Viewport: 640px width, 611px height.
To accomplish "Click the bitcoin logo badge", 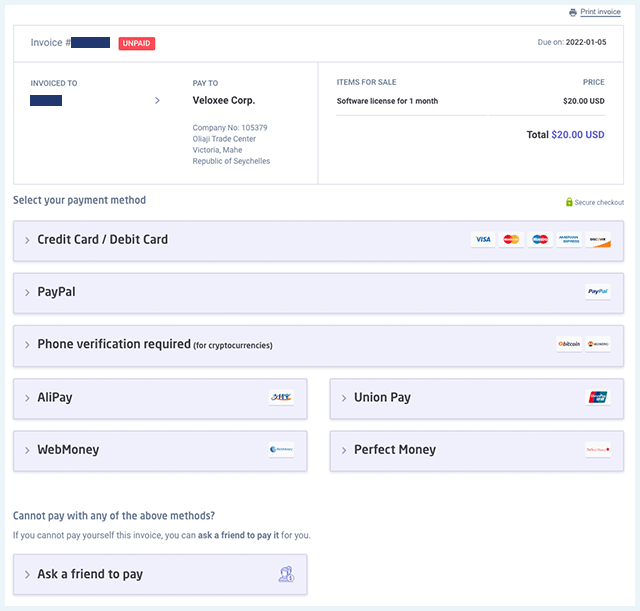I will pos(569,344).
